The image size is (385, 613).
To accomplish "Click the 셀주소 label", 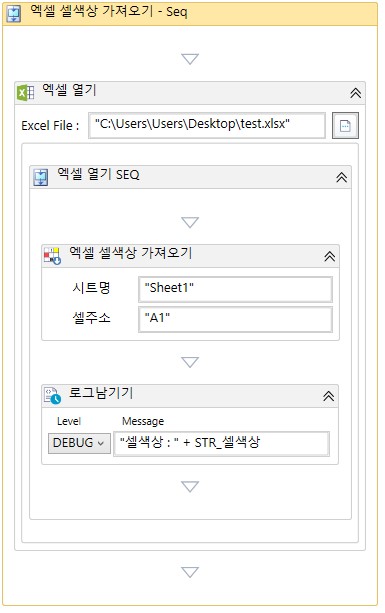I will [91, 317].
